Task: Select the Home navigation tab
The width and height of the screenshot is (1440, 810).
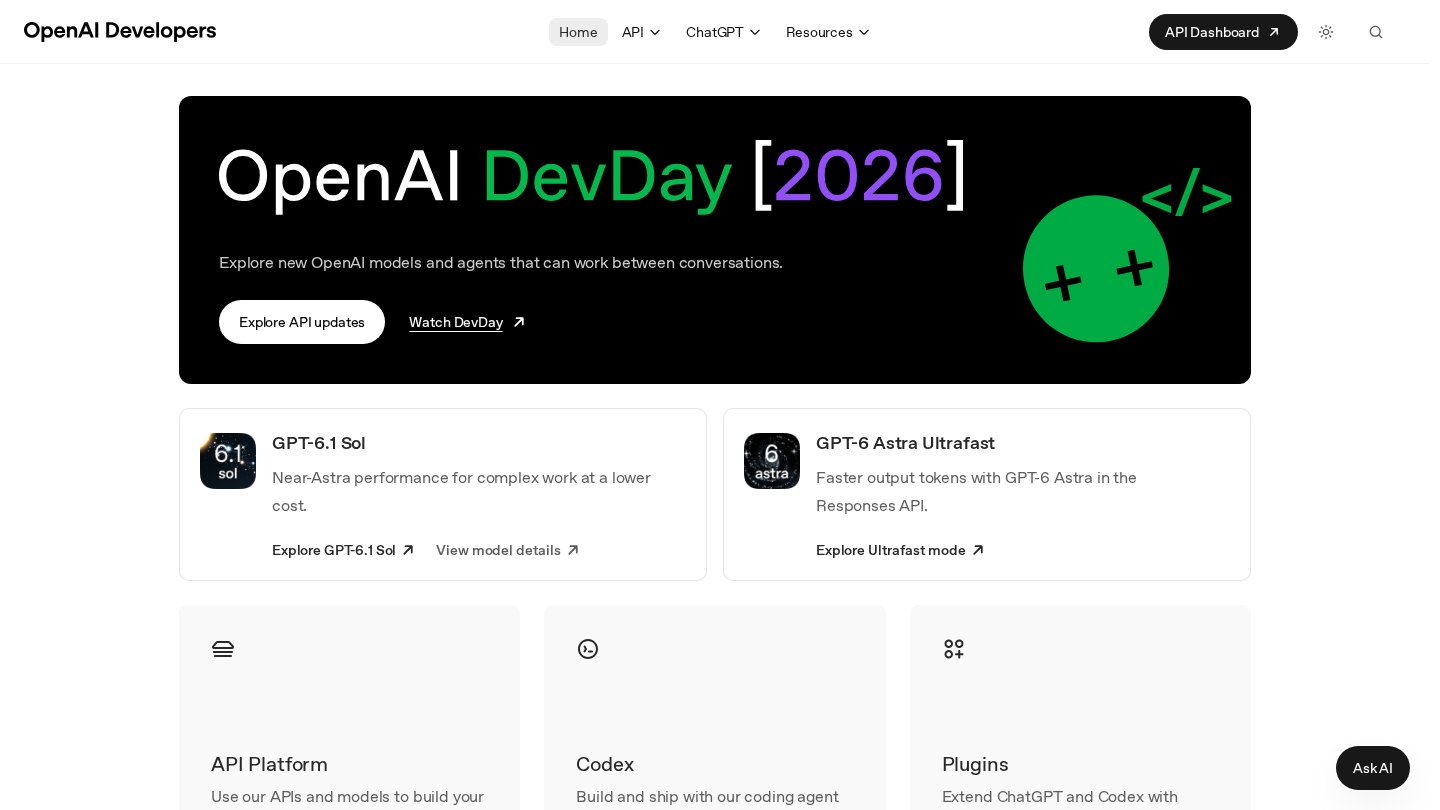Action: tap(578, 32)
